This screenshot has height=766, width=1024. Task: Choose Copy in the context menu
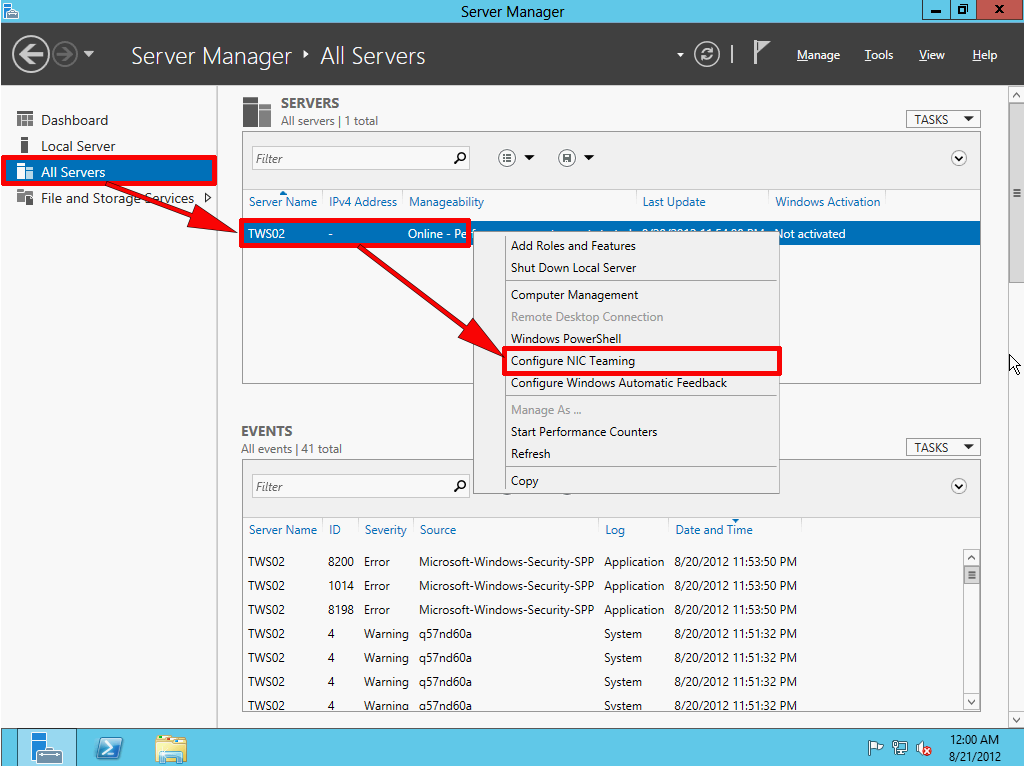point(524,481)
